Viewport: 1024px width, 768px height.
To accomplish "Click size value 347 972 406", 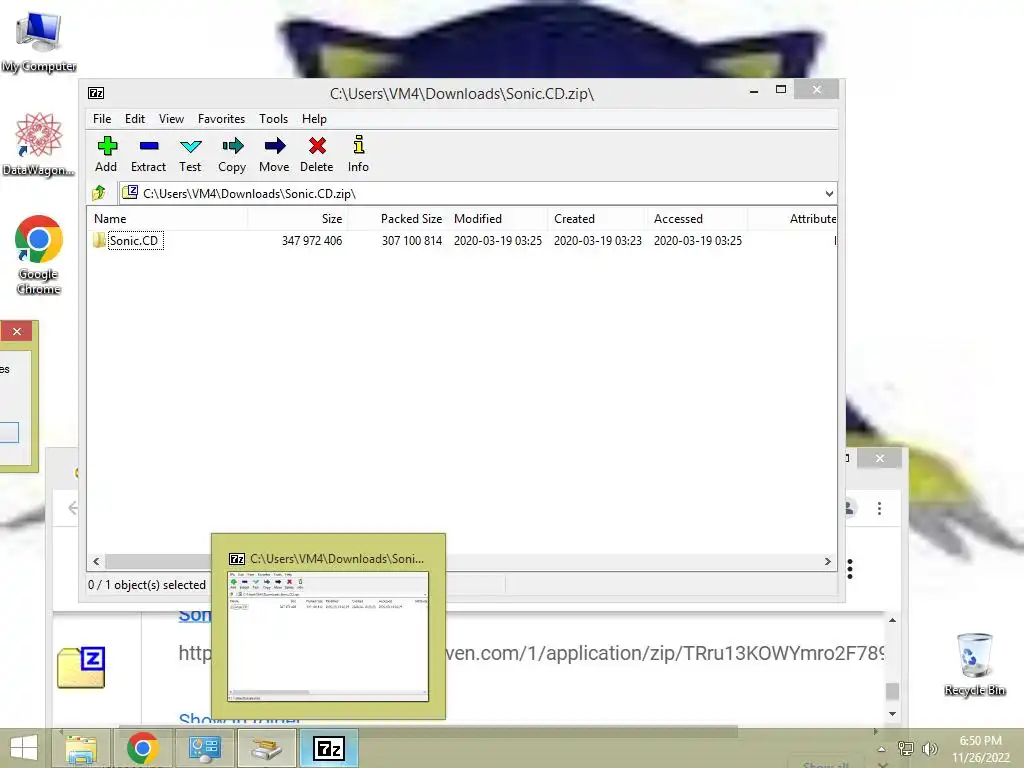I will click(x=312, y=240).
